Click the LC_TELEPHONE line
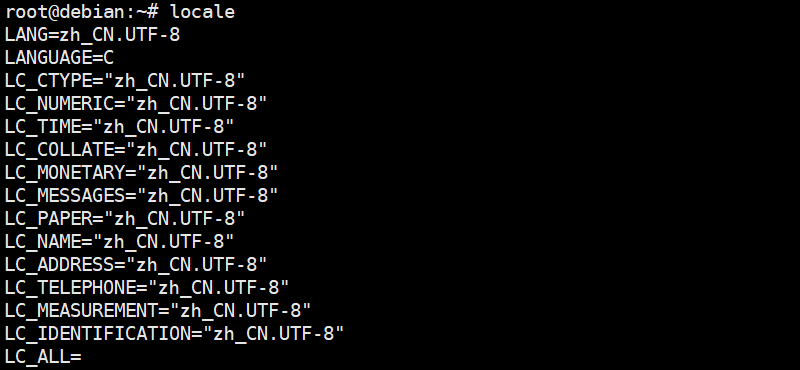 point(147,287)
